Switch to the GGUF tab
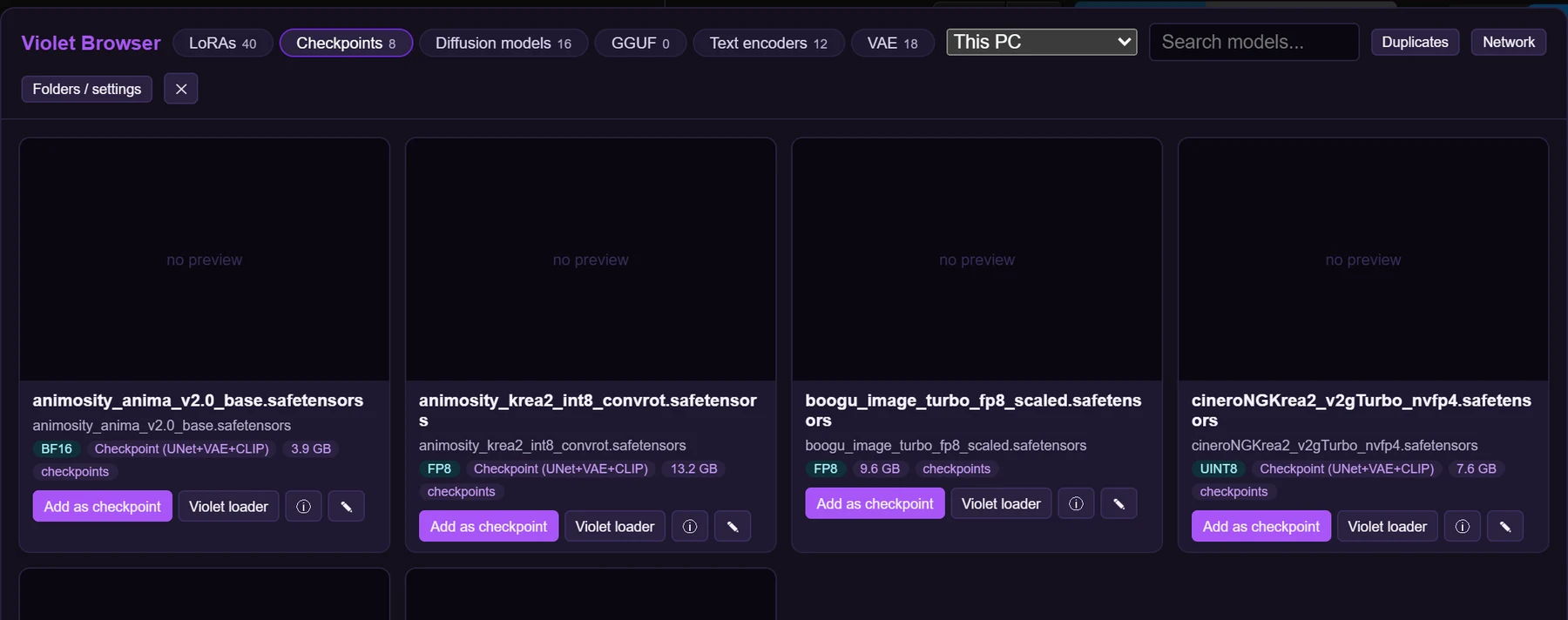The height and width of the screenshot is (620, 1568). click(640, 43)
